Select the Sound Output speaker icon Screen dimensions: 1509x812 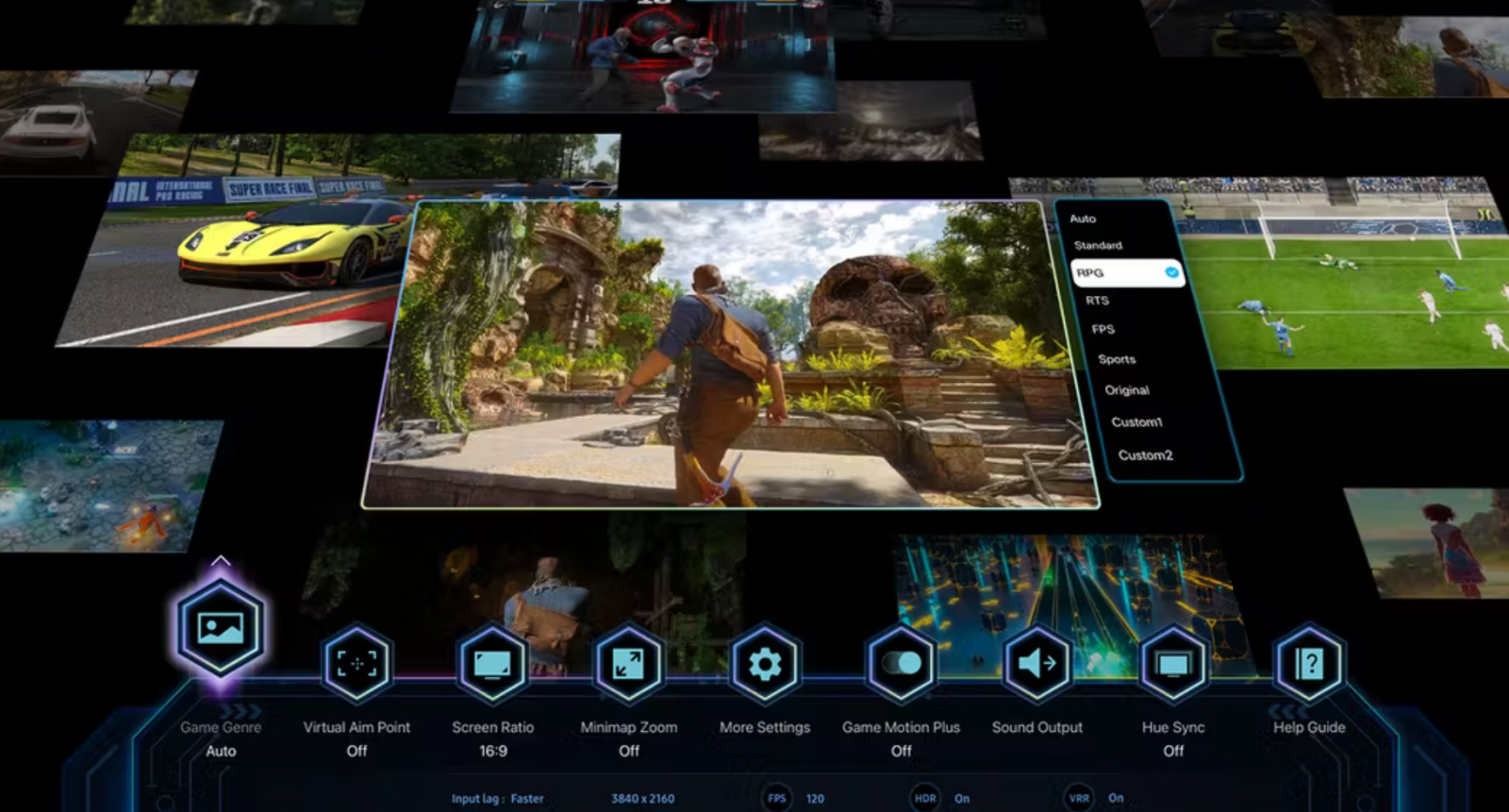1036,664
